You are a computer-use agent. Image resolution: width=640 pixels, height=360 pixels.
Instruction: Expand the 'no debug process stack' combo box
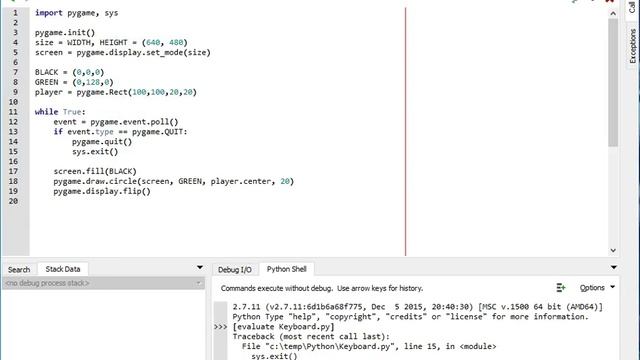pos(103,283)
